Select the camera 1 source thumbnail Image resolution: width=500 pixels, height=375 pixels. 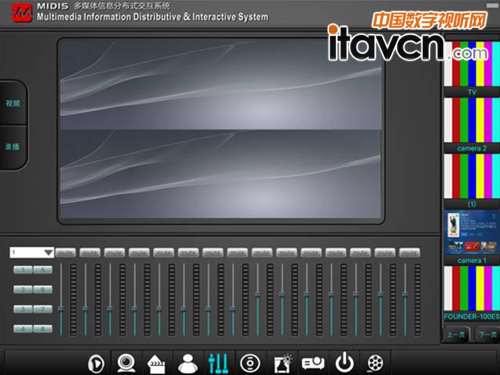pyautogui.click(x=472, y=237)
